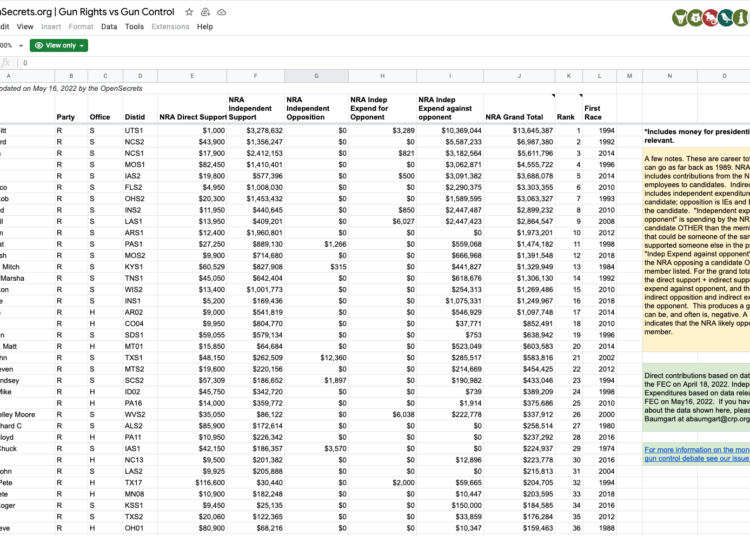Click the anonymous buffalo viewer avatar
750x536 pixels.
pyautogui.click(x=680, y=18)
